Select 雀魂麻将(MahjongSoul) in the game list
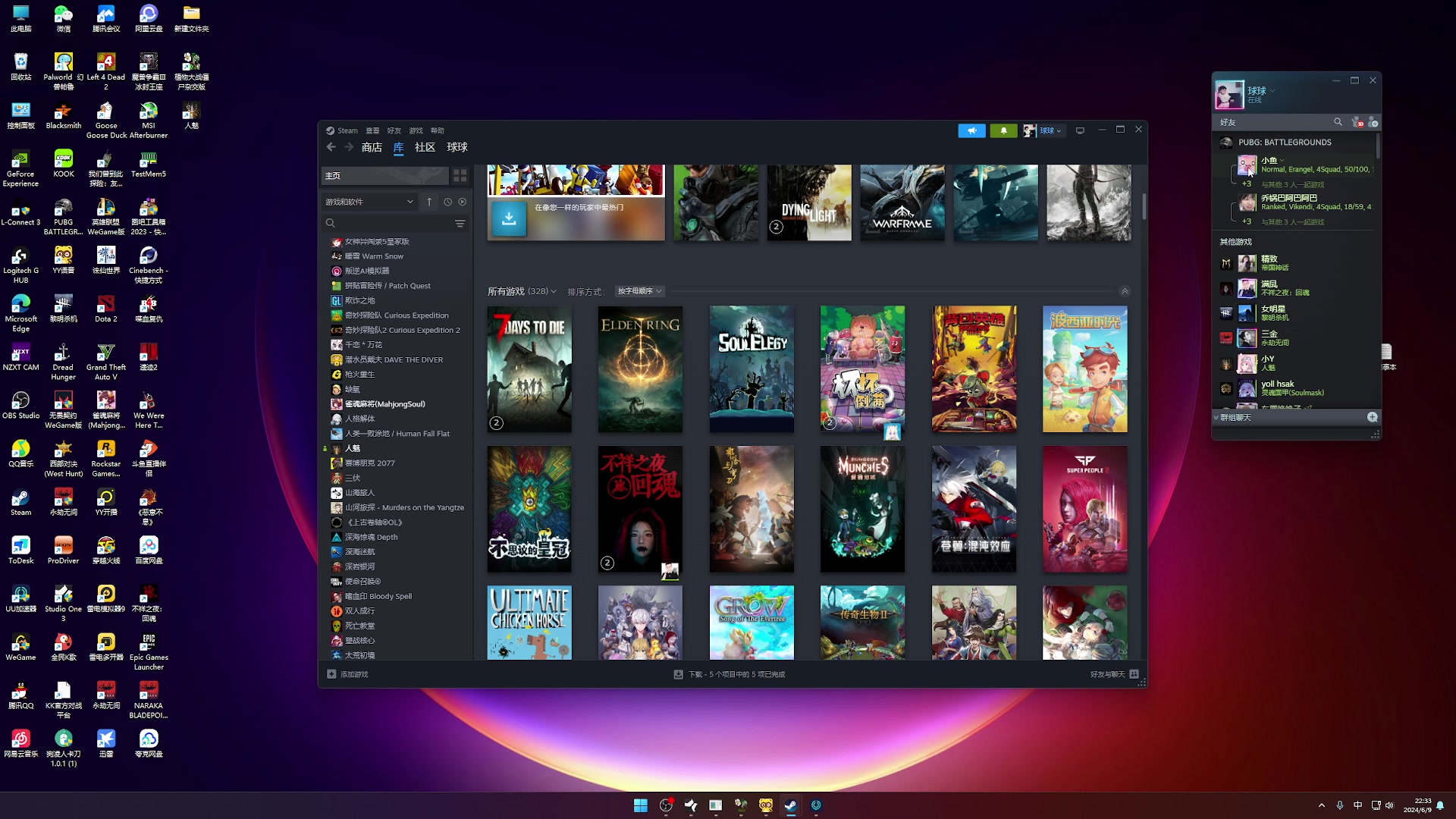Viewport: 1456px width, 819px height. tap(385, 404)
